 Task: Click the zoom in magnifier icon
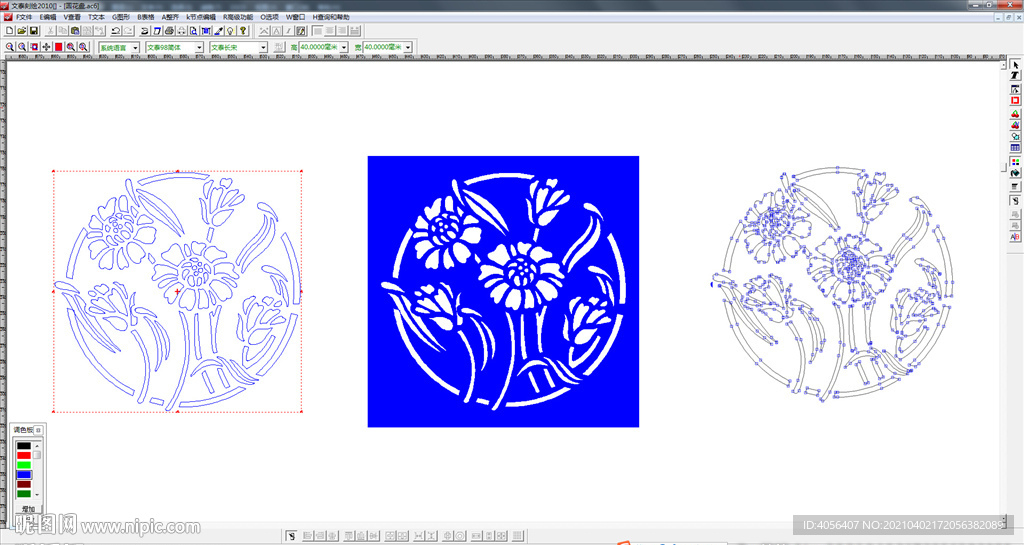[x=9, y=47]
